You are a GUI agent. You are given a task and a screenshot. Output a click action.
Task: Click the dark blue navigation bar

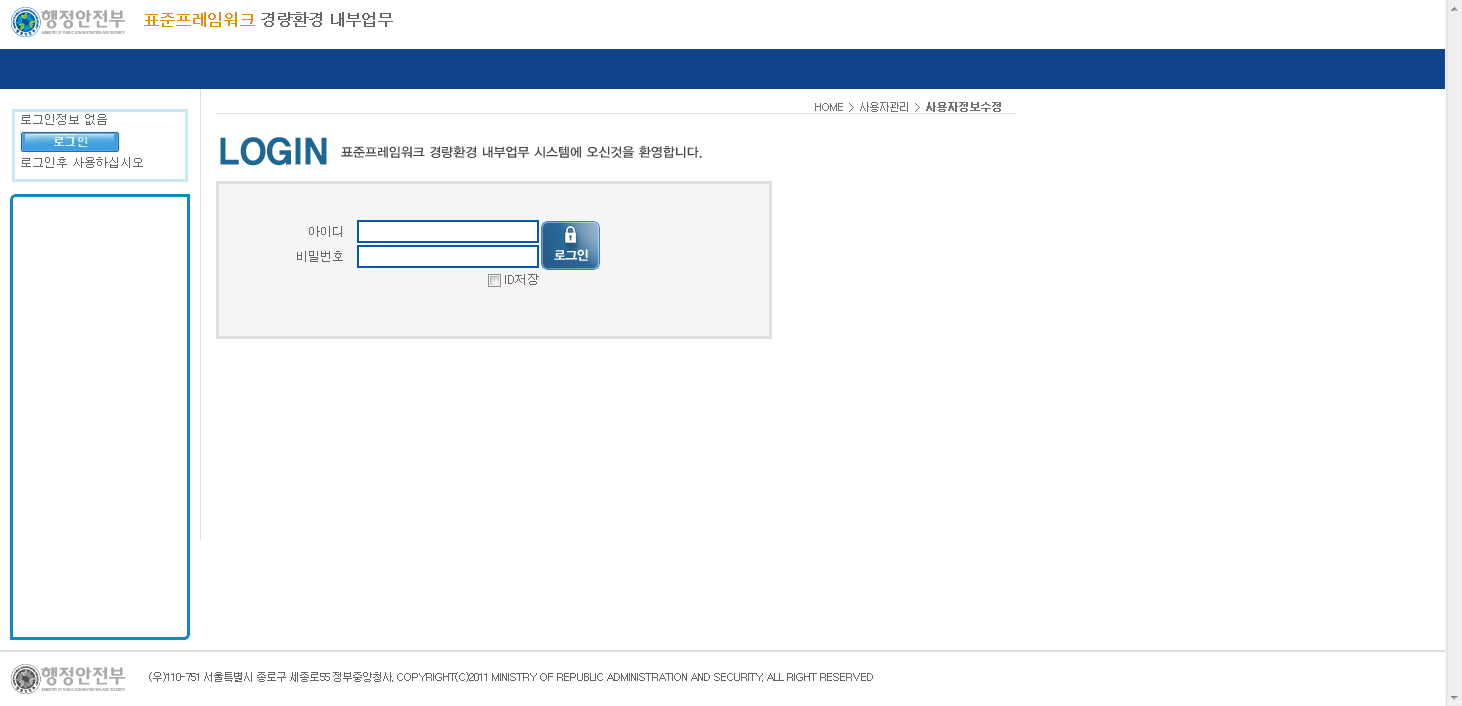click(722, 69)
